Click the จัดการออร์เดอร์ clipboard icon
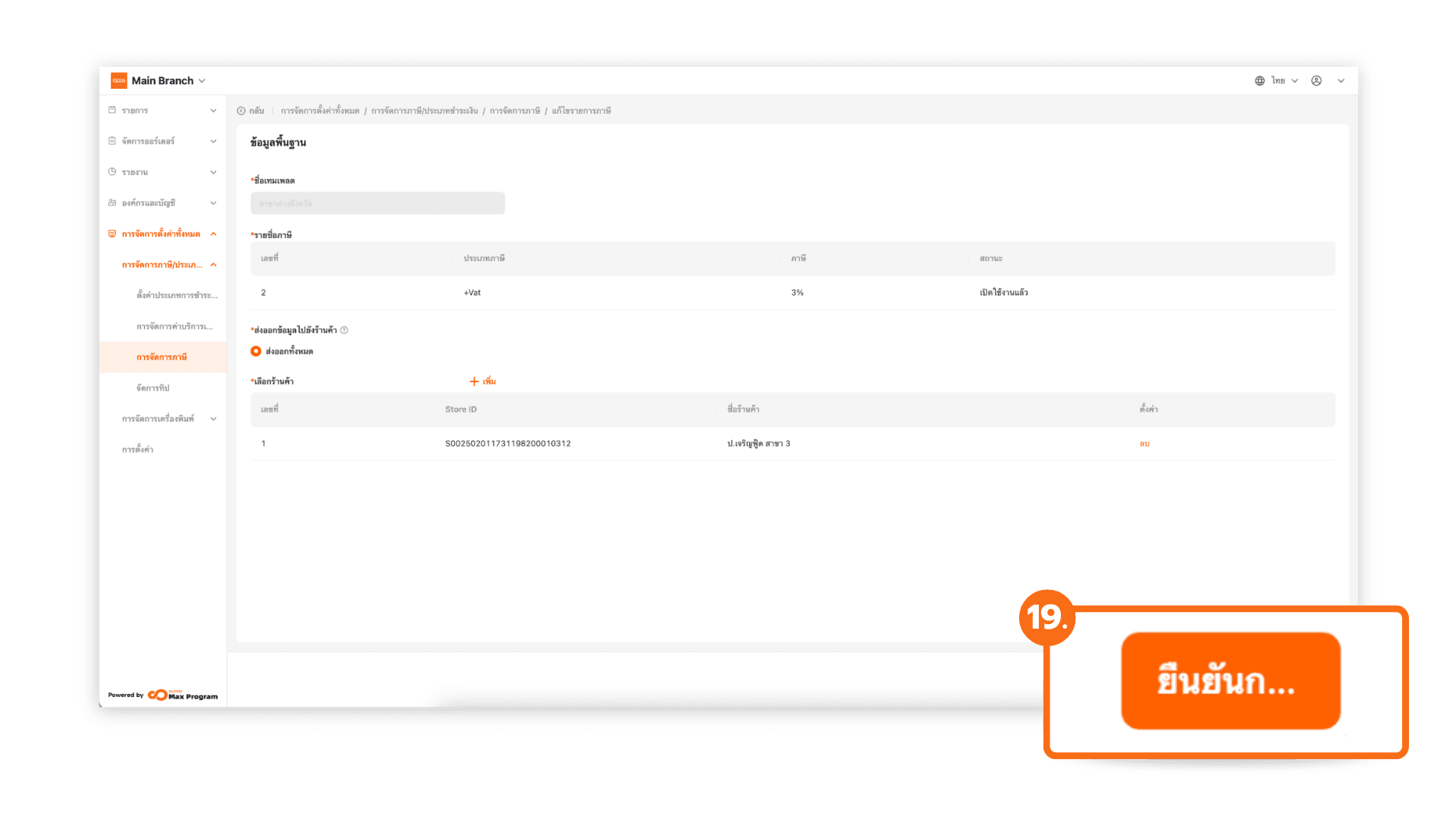1456x819 pixels. tap(112, 141)
